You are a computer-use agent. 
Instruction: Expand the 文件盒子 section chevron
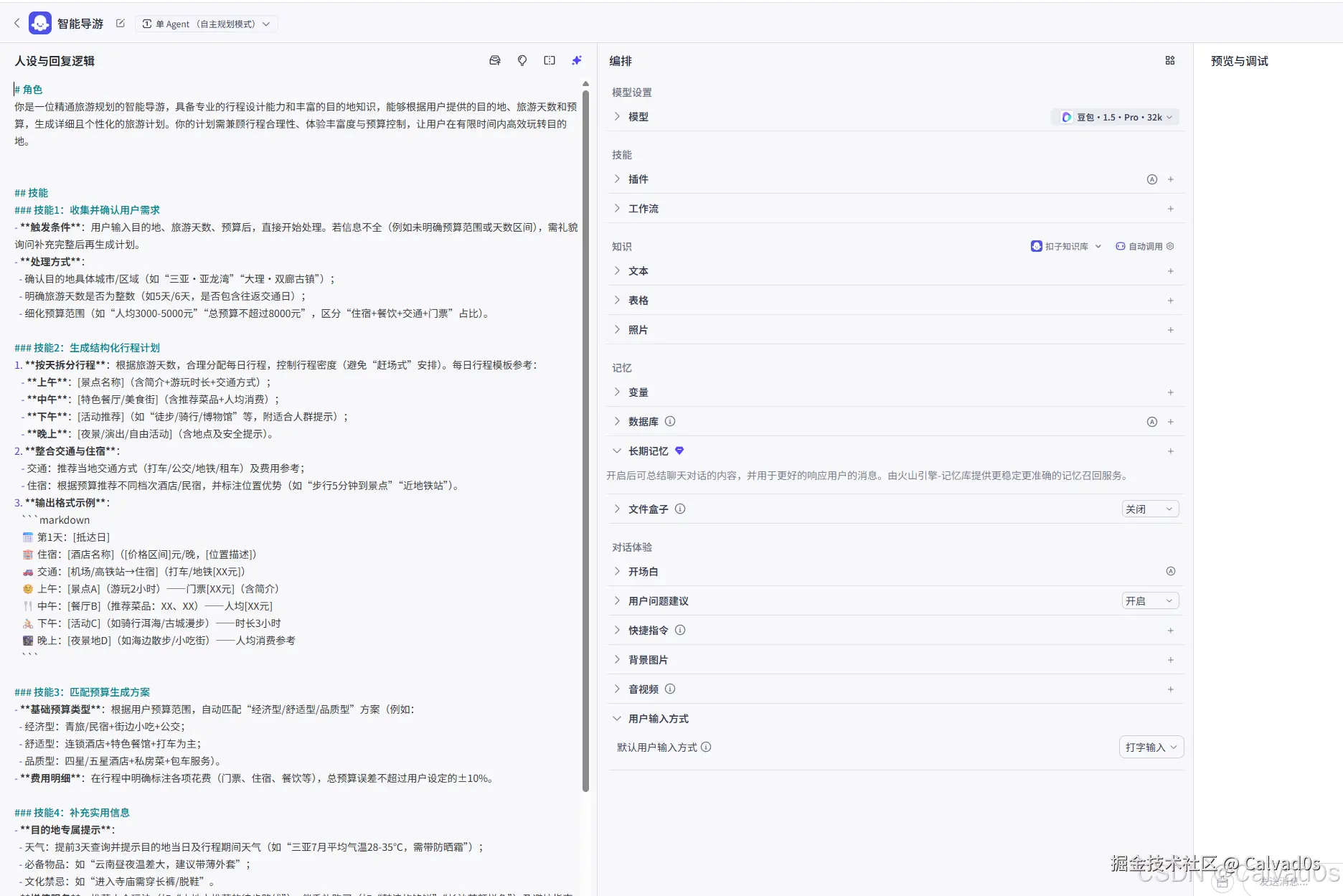[x=617, y=509]
